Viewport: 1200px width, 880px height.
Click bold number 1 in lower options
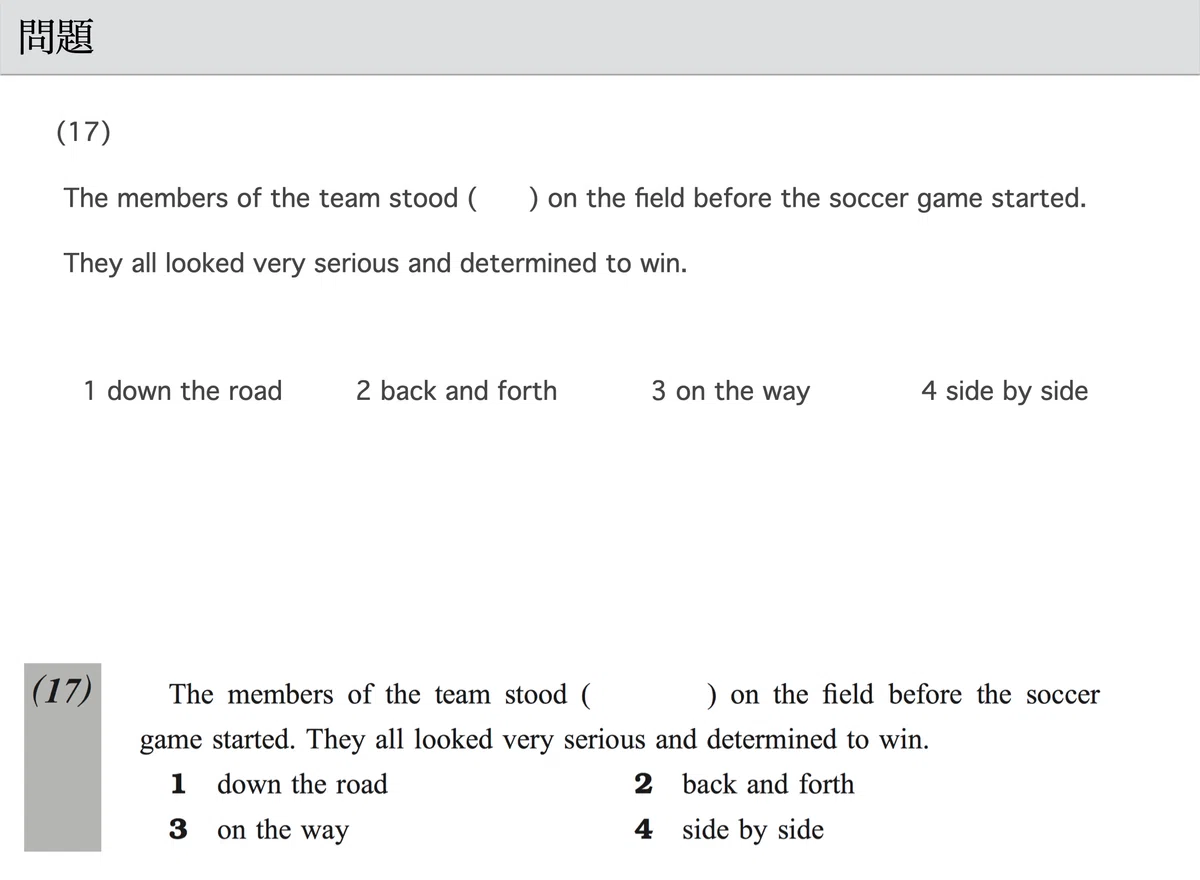point(178,784)
